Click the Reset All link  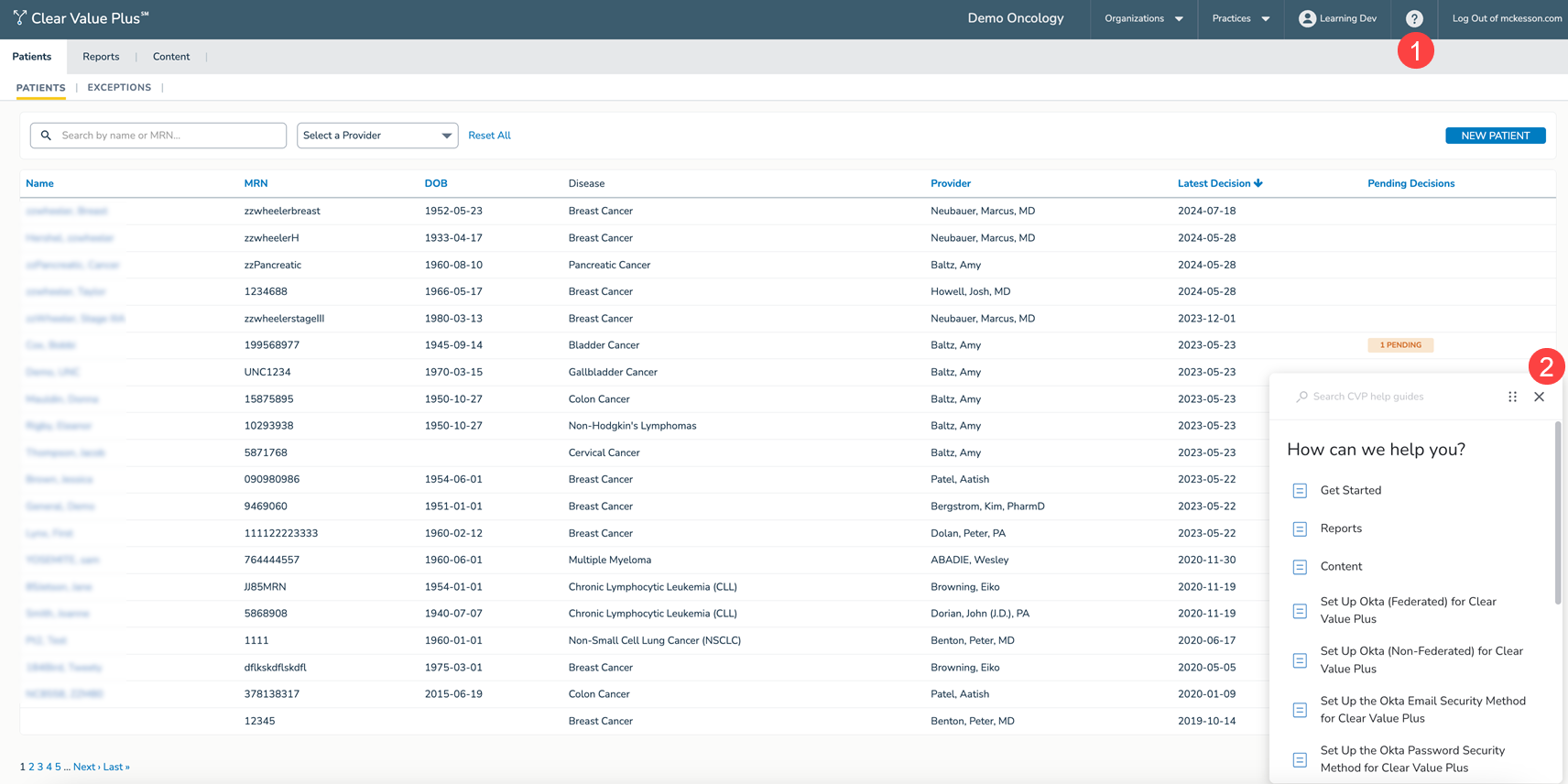pyautogui.click(x=489, y=136)
